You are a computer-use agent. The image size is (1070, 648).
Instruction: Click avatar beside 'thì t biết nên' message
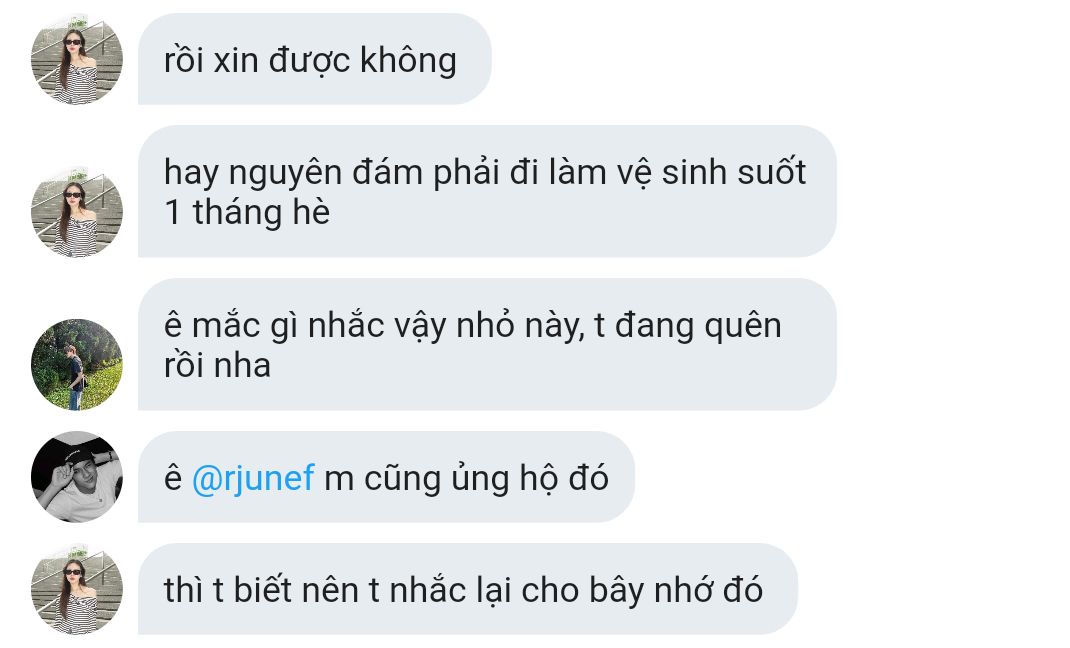pos(77,589)
